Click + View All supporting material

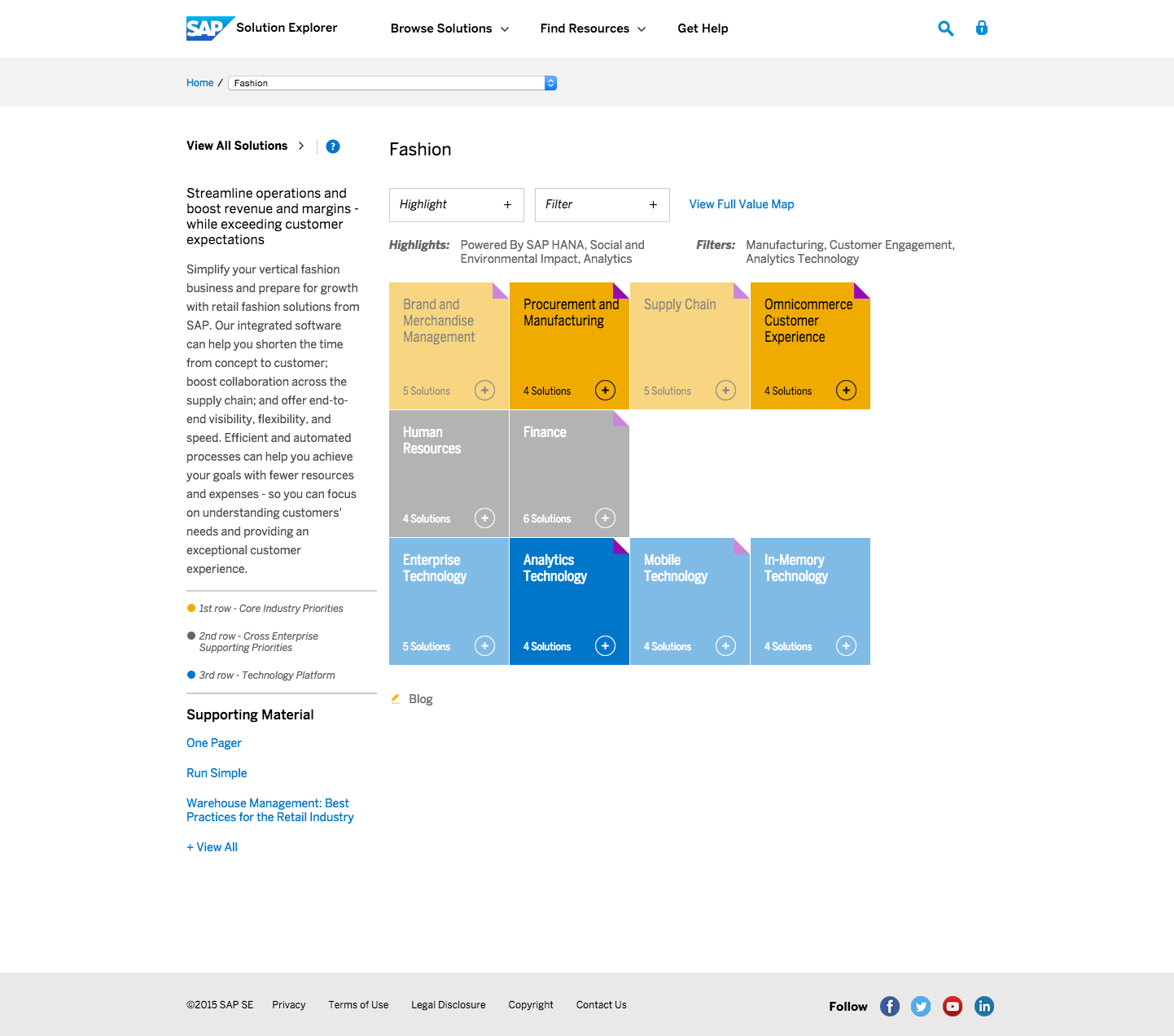pos(212,847)
